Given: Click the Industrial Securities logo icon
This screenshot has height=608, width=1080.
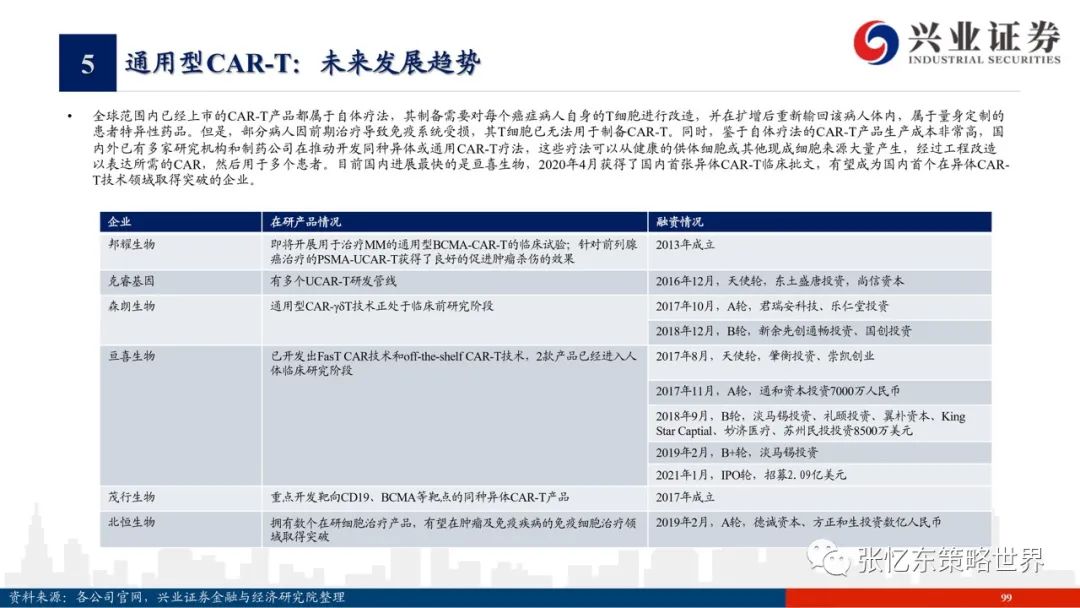Looking at the screenshot, I should tap(875, 42).
